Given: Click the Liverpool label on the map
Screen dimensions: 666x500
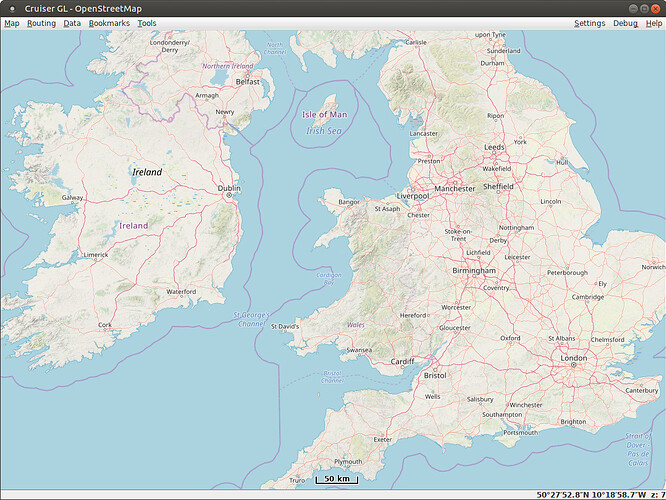Looking at the screenshot, I should (x=413, y=196).
